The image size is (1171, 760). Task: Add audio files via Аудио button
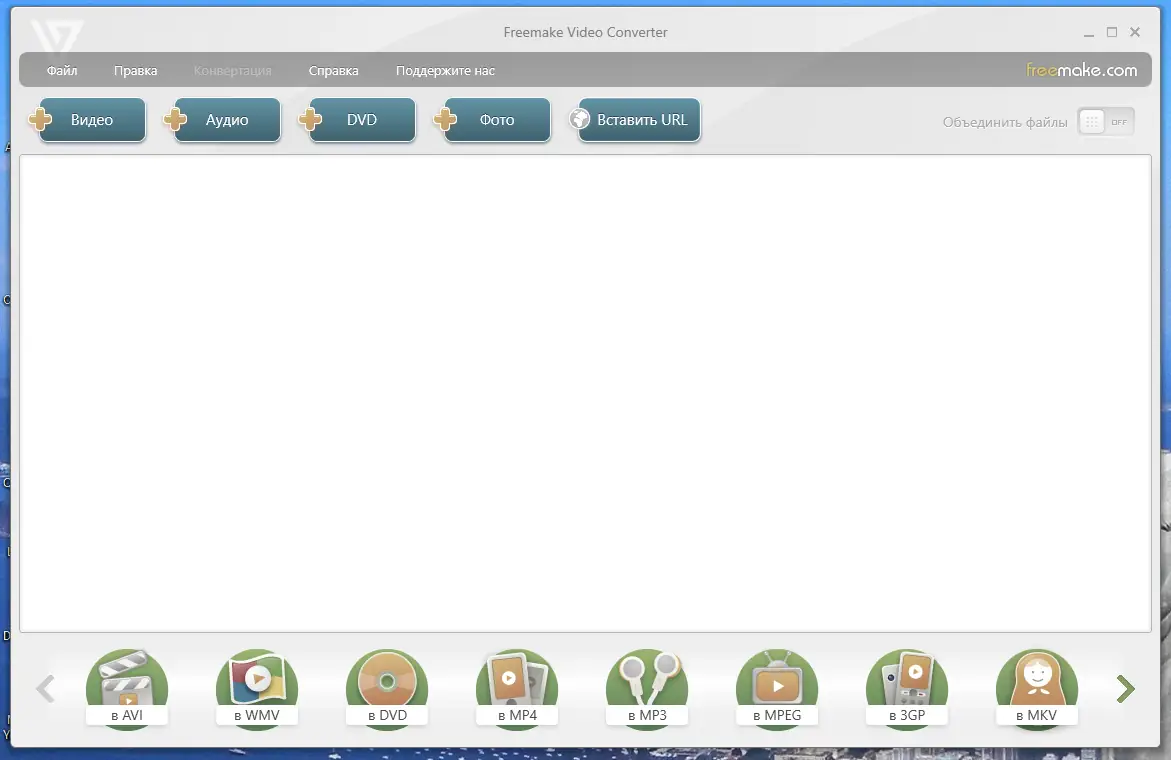223,119
